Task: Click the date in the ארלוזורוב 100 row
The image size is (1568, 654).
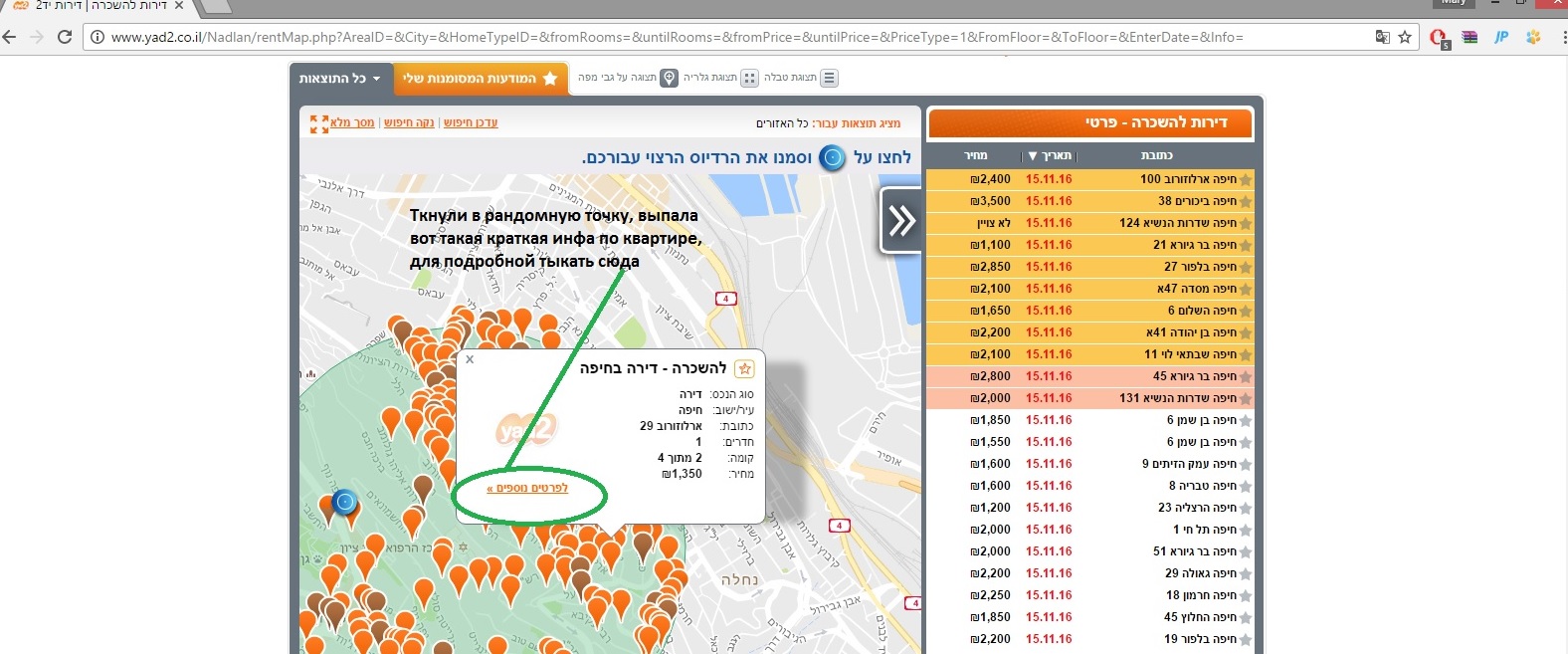Action: pyautogui.click(x=1049, y=179)
